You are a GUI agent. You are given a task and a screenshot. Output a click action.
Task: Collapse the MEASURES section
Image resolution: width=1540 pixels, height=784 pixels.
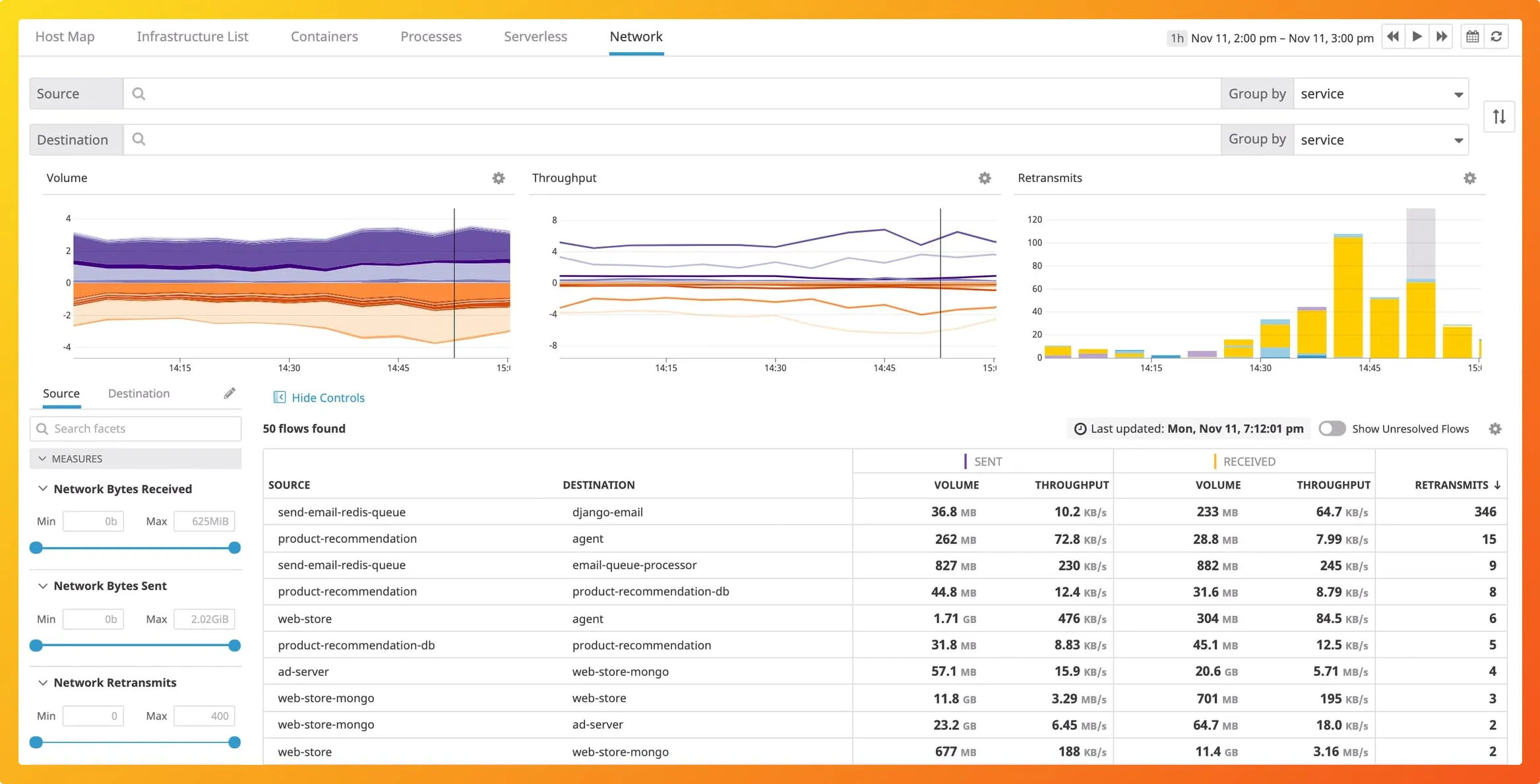click(135, 459)
